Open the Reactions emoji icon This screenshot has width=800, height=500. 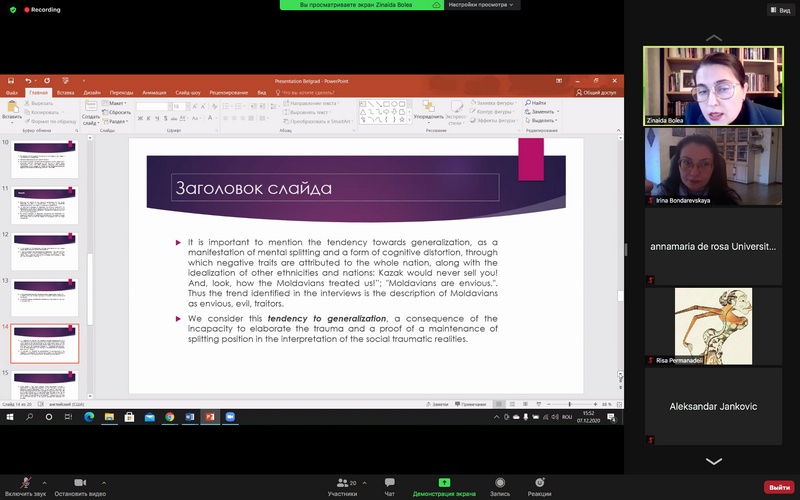tap(540, 482)
